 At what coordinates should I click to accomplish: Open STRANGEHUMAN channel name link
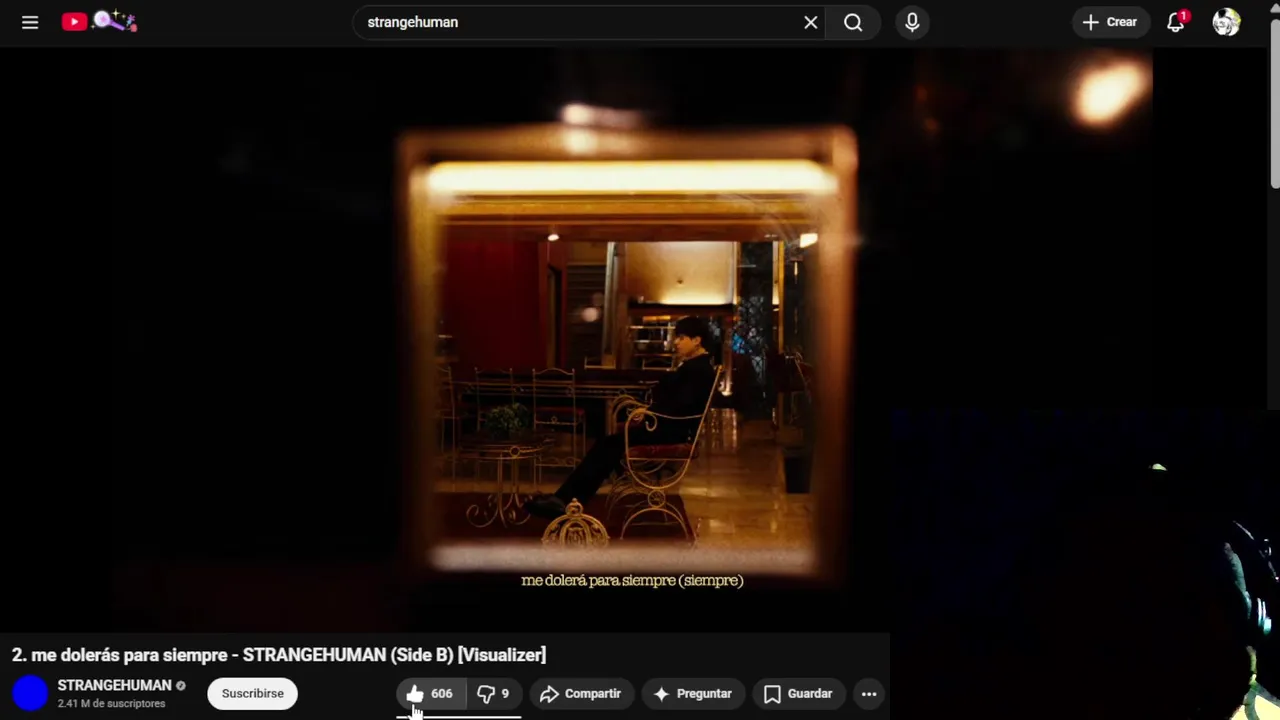click(x=114, y=685)
